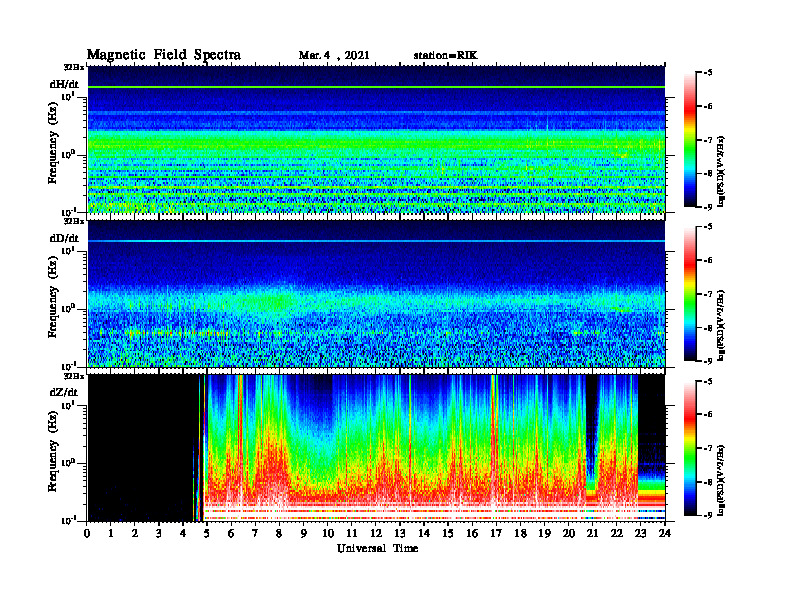Click hour 12 on the Universal Time axis
792x612 pixels.
376,533
